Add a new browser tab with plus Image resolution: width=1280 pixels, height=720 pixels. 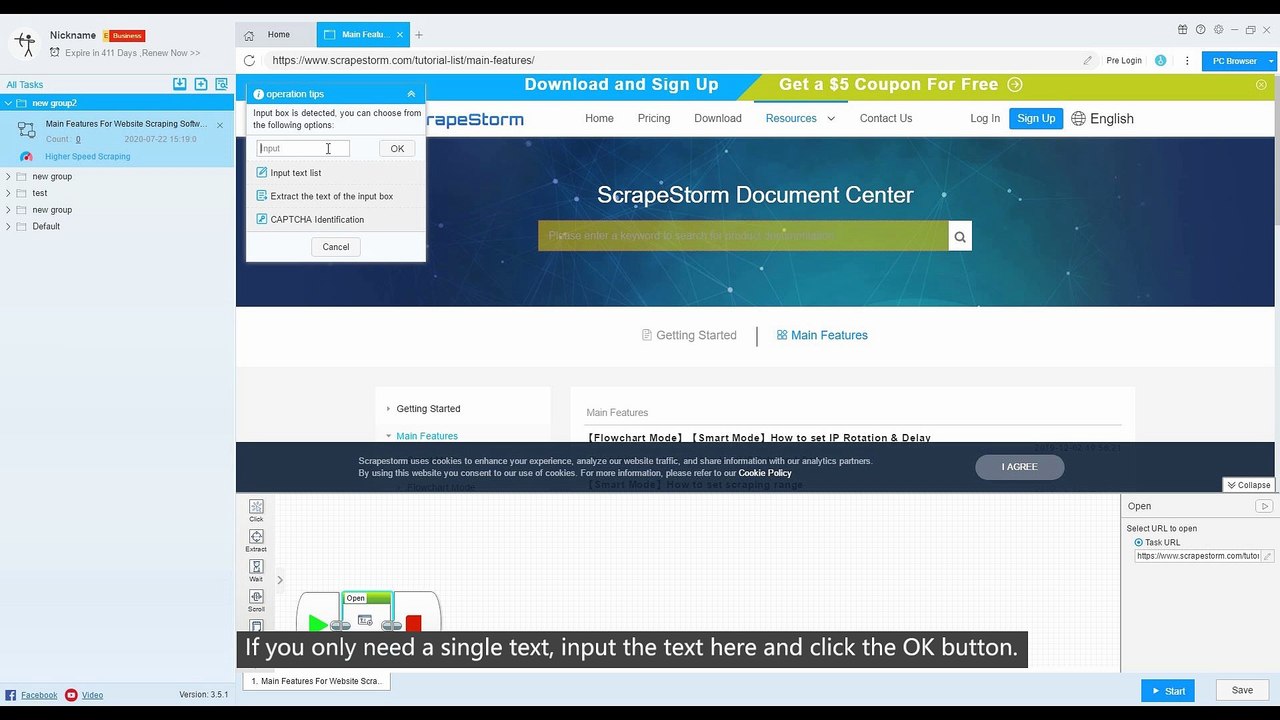point(419,35)
